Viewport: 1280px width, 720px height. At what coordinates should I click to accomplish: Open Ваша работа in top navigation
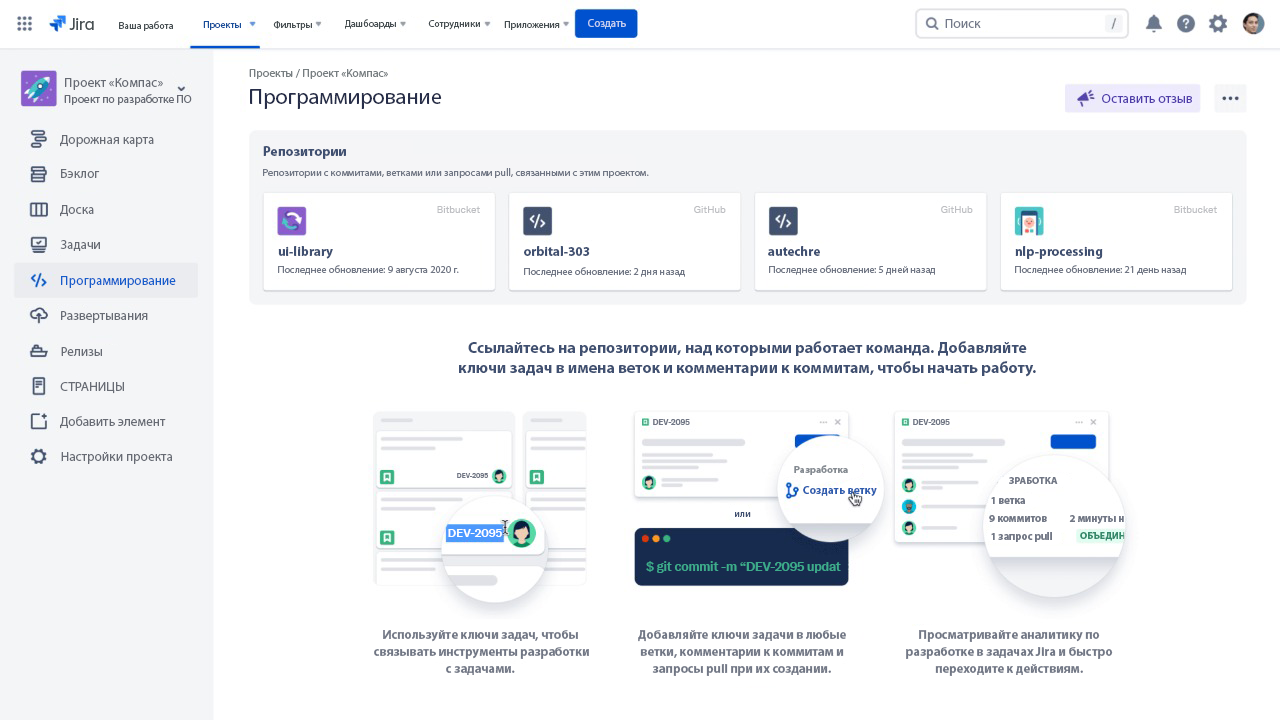(145, 25)
